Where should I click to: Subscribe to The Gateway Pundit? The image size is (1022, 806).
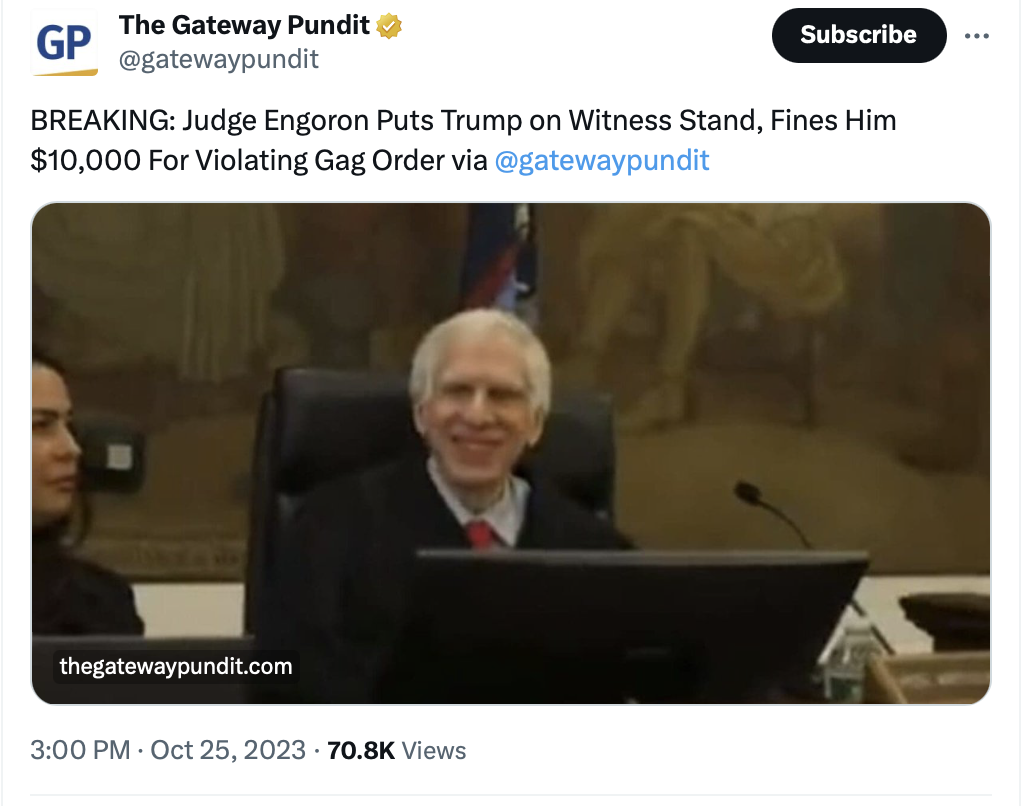pos(858,35)
